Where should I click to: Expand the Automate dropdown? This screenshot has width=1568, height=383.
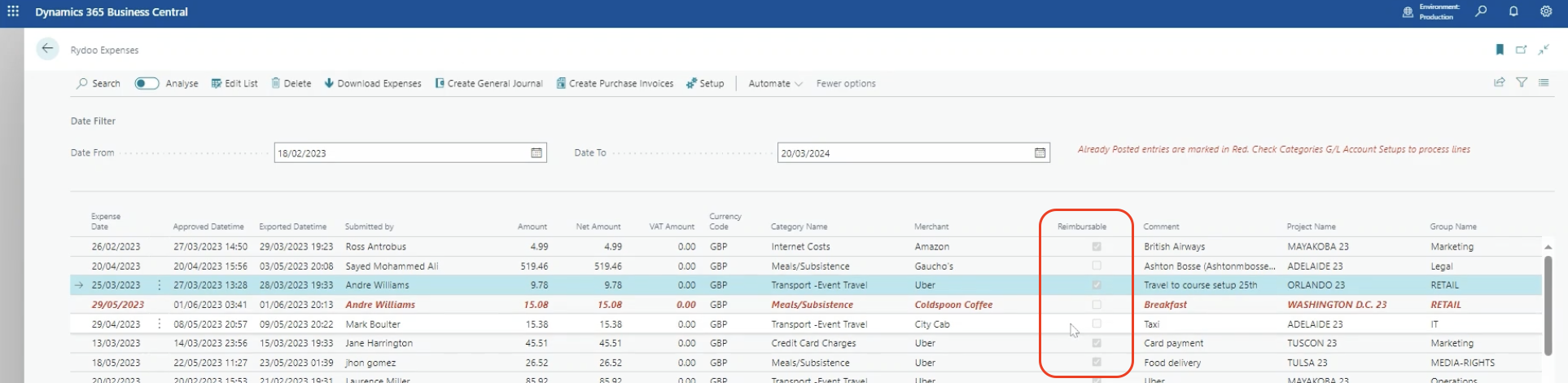pyautogui.click(x=775, y=83)
